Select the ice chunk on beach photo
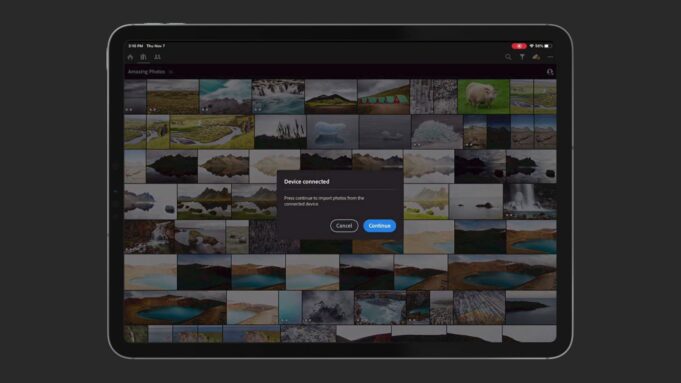Viewport: 681px width, 383px height. click(436, 132)
